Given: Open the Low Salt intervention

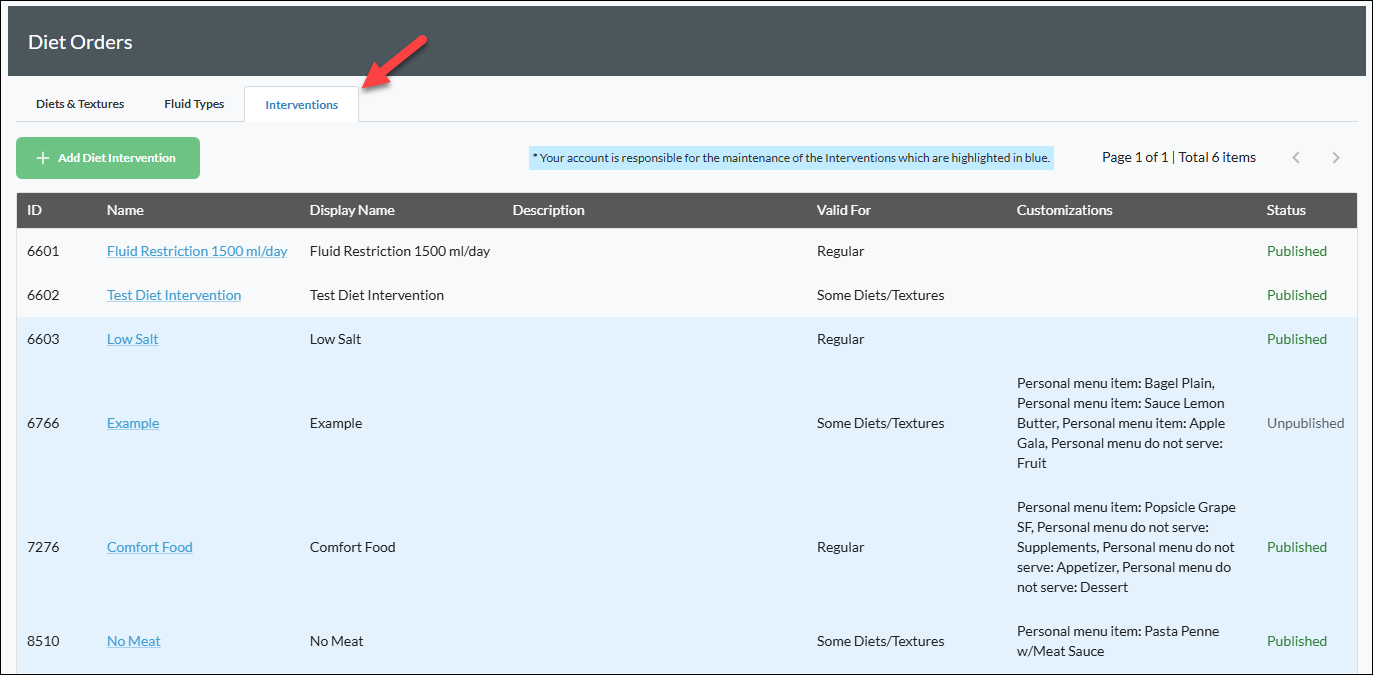Looking at the screenshot, I should click(x=133, y=339).
